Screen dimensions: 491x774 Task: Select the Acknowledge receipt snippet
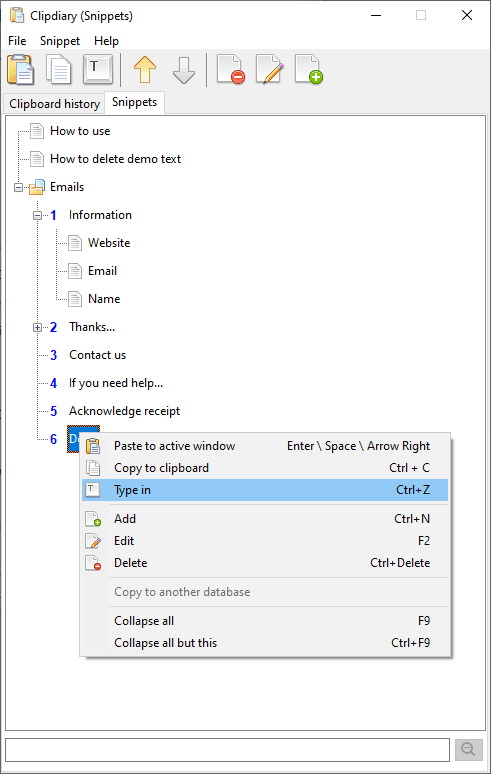[124, 411]
